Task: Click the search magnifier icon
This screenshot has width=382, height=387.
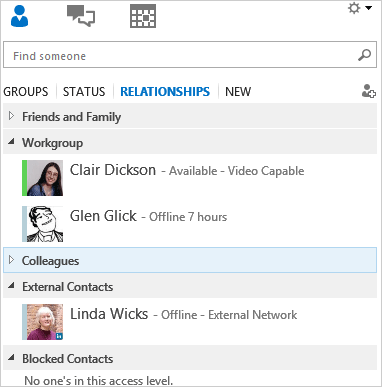Action: [x=364, y=55]
